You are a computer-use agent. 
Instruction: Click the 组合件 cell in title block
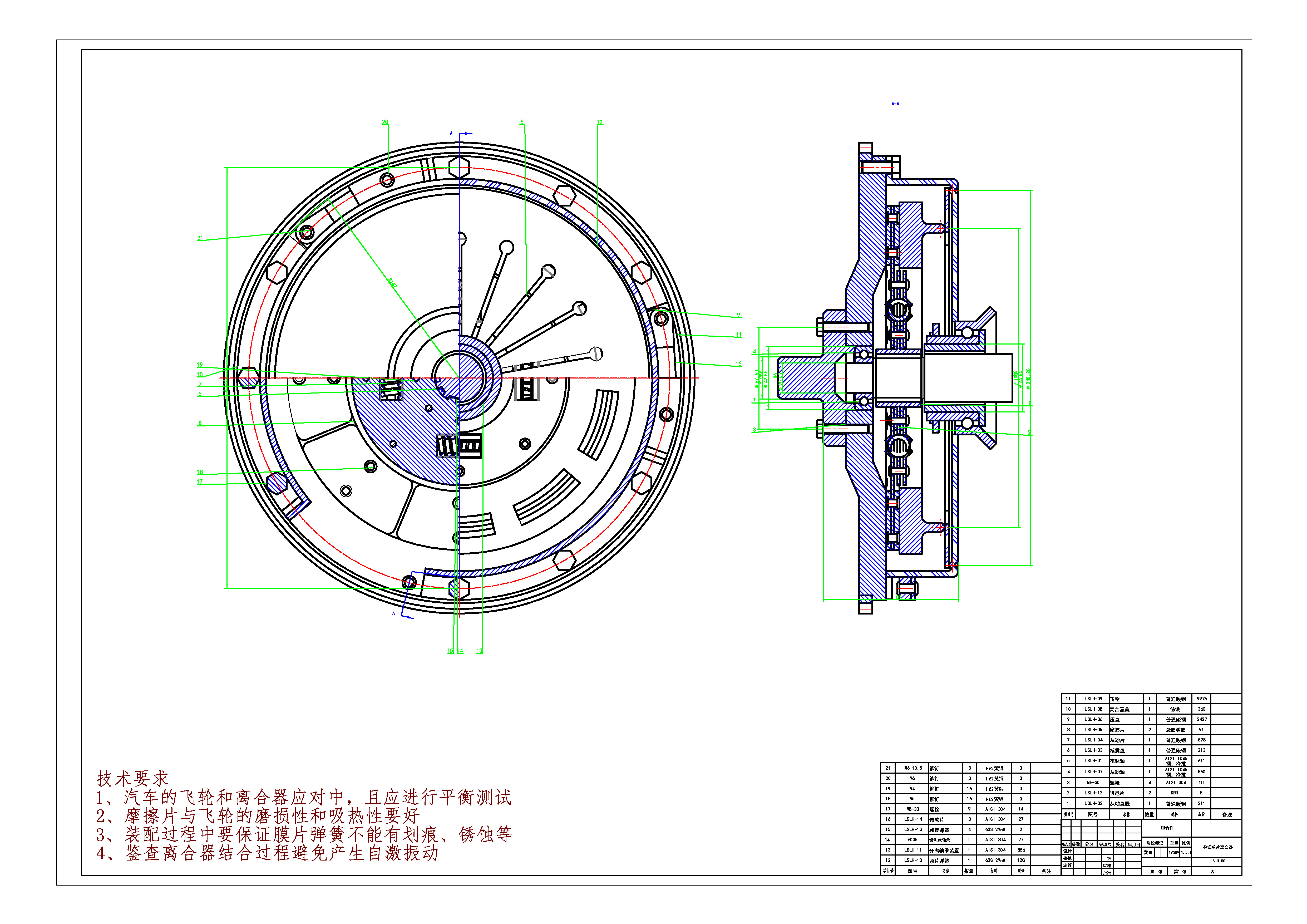point(1166,828)
